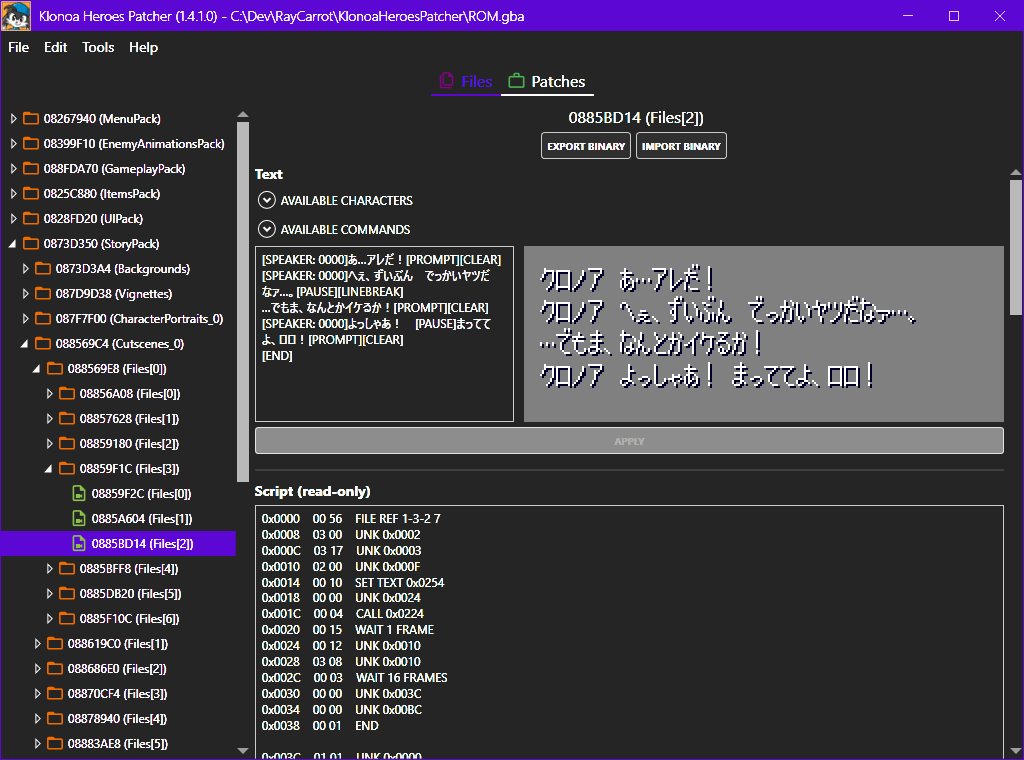Click green file icon of 08859F2C (Files[0])
Image resolution: width=1024 pixels, height=760 pixels.
pos(79,493)
